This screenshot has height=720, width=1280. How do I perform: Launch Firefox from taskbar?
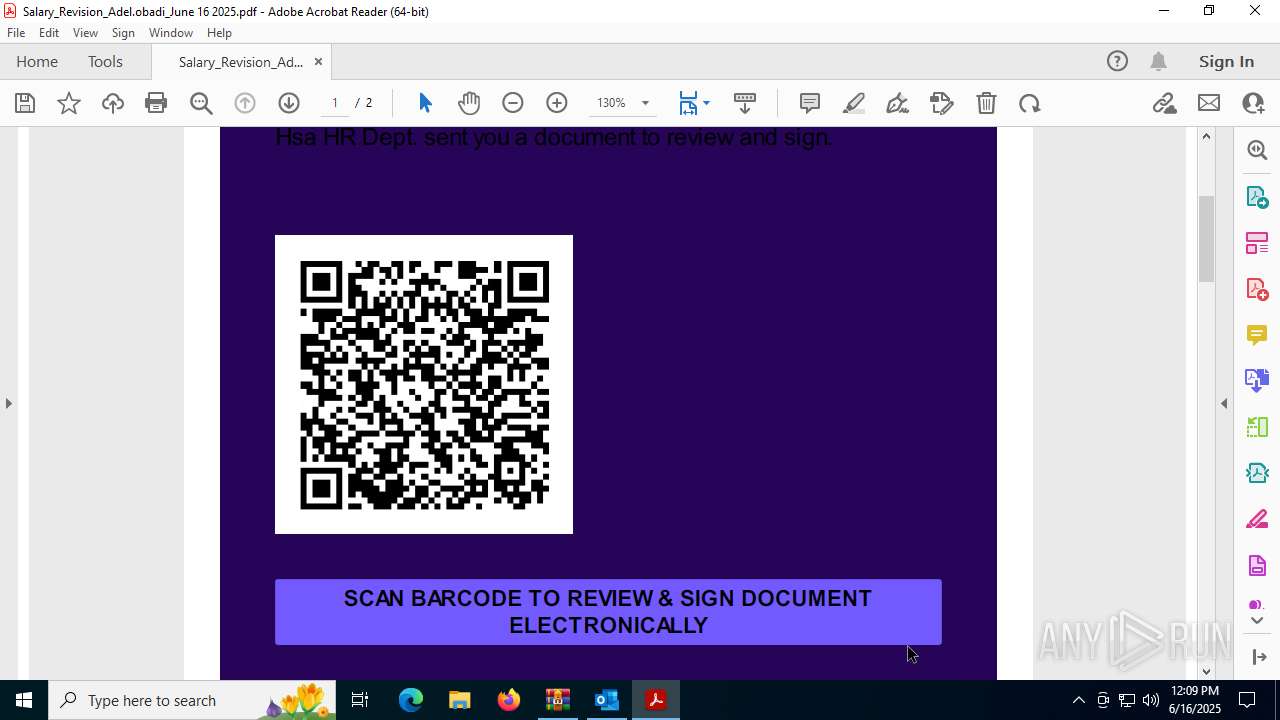(x=509, y=700)
